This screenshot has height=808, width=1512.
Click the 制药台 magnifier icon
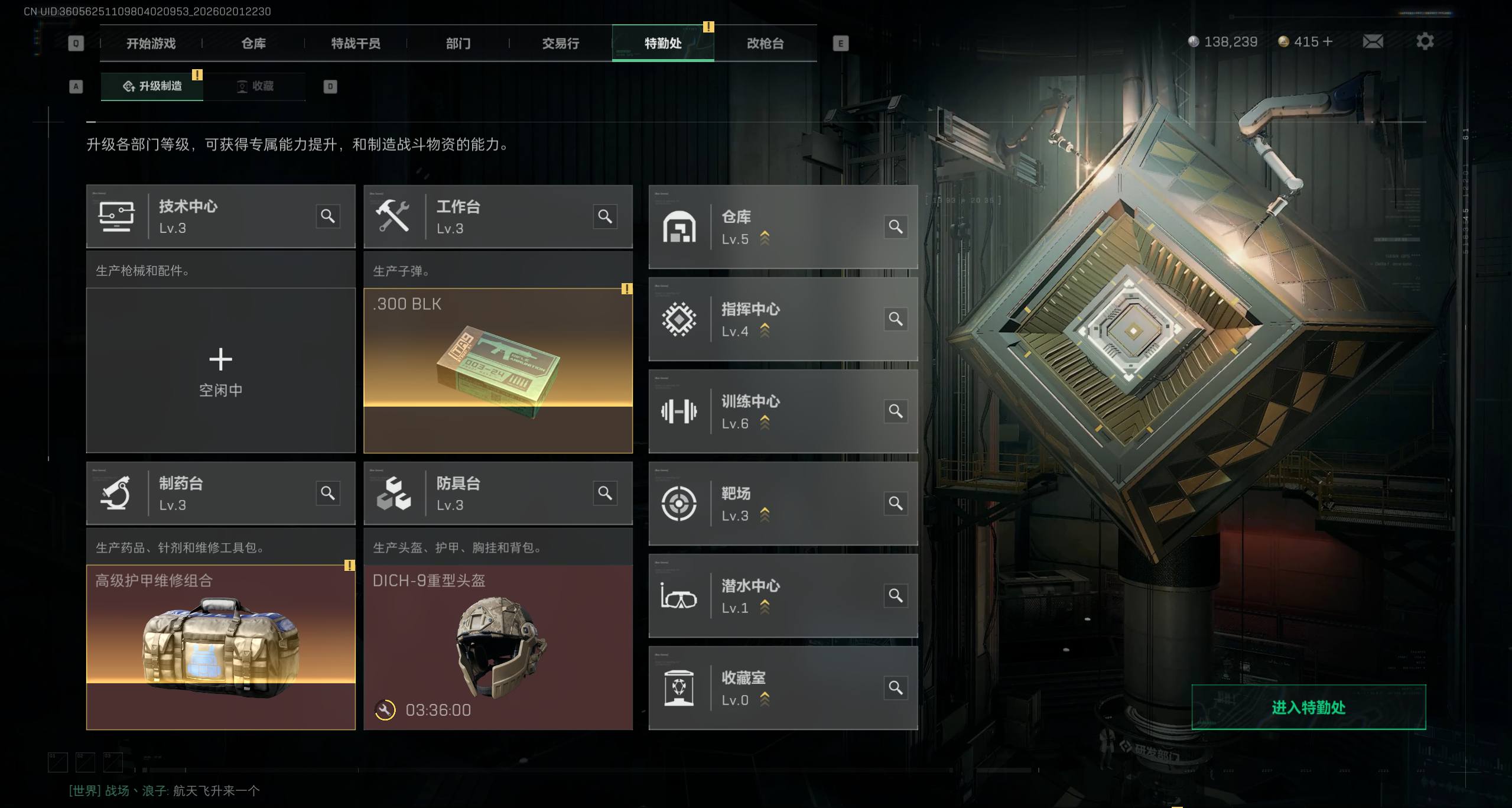(x=327, y=493)
